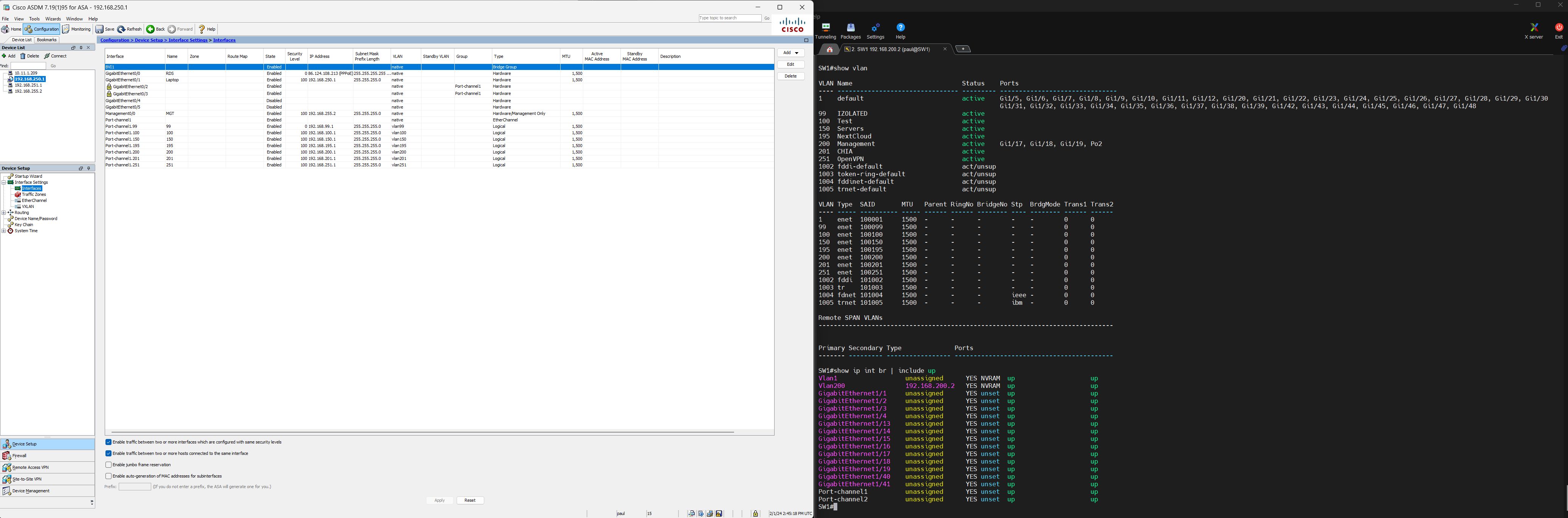1568x518 pixels.
Task: Select device 10.11.1.209 in Device List
Action: [x=26, y=73]
